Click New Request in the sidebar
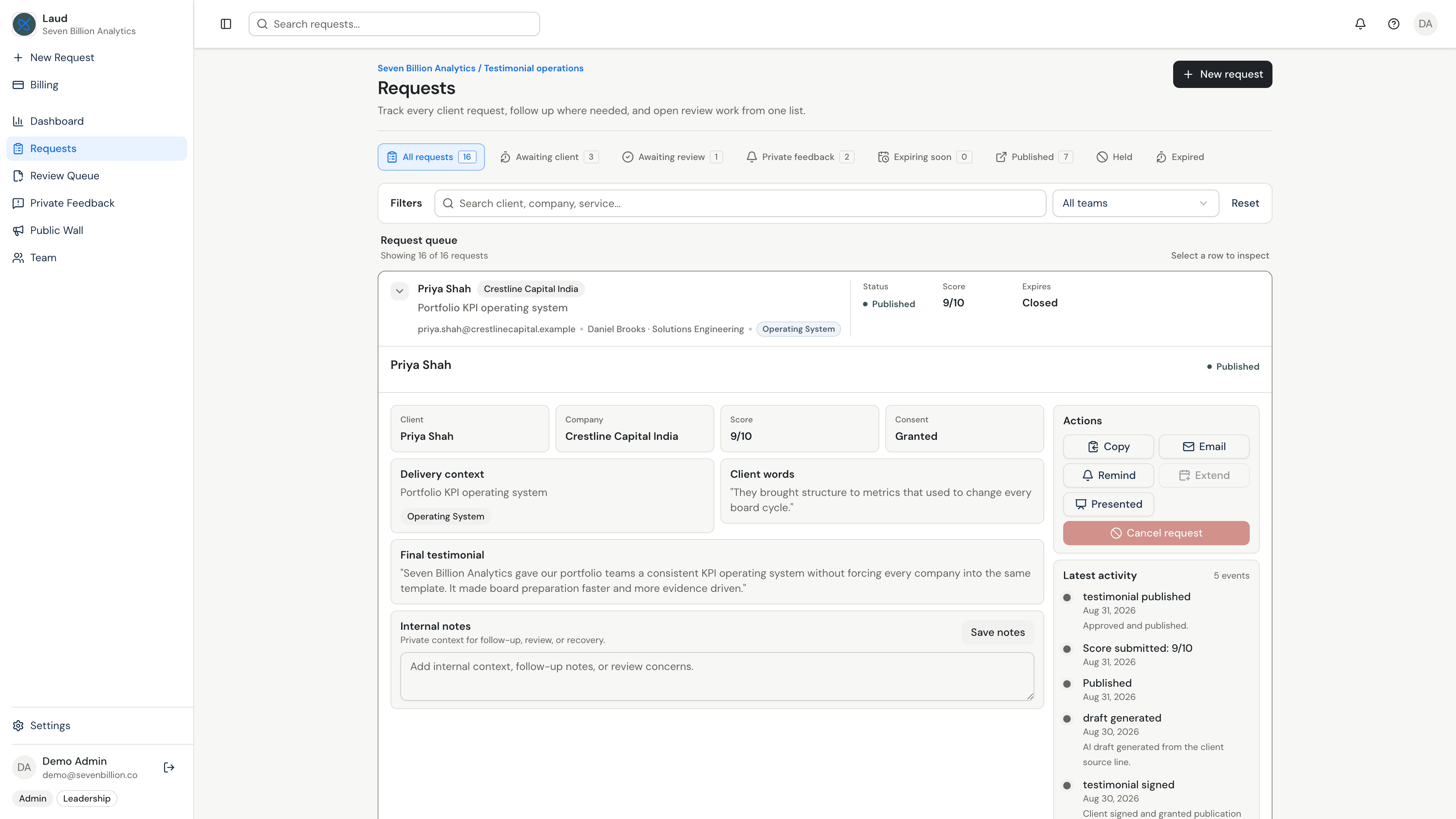The width and height of the screenshot is (1456, 819). (97, 58)
